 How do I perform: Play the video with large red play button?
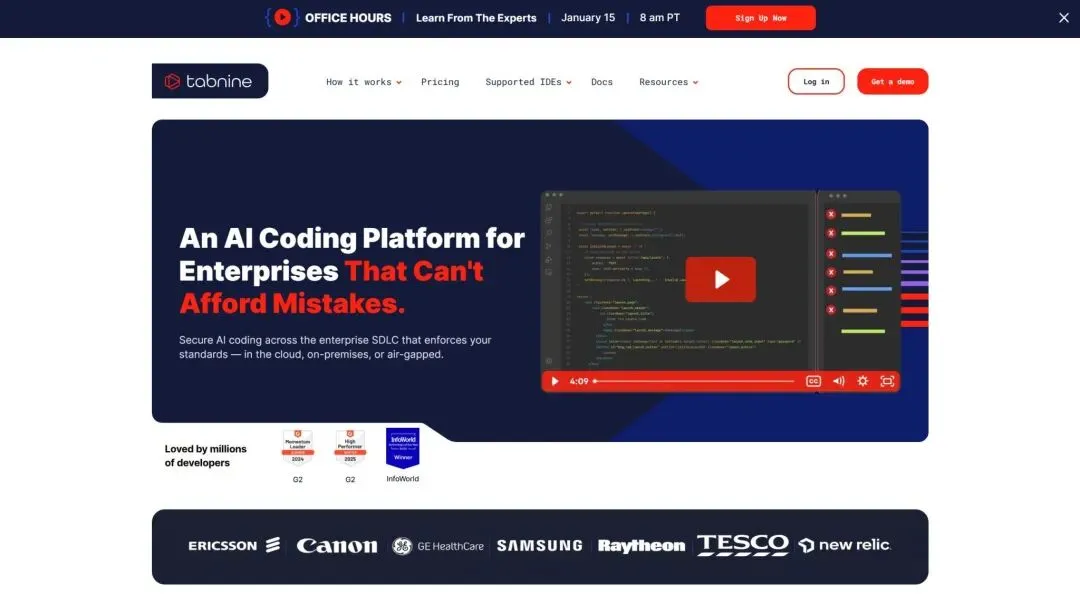point(720,279)
